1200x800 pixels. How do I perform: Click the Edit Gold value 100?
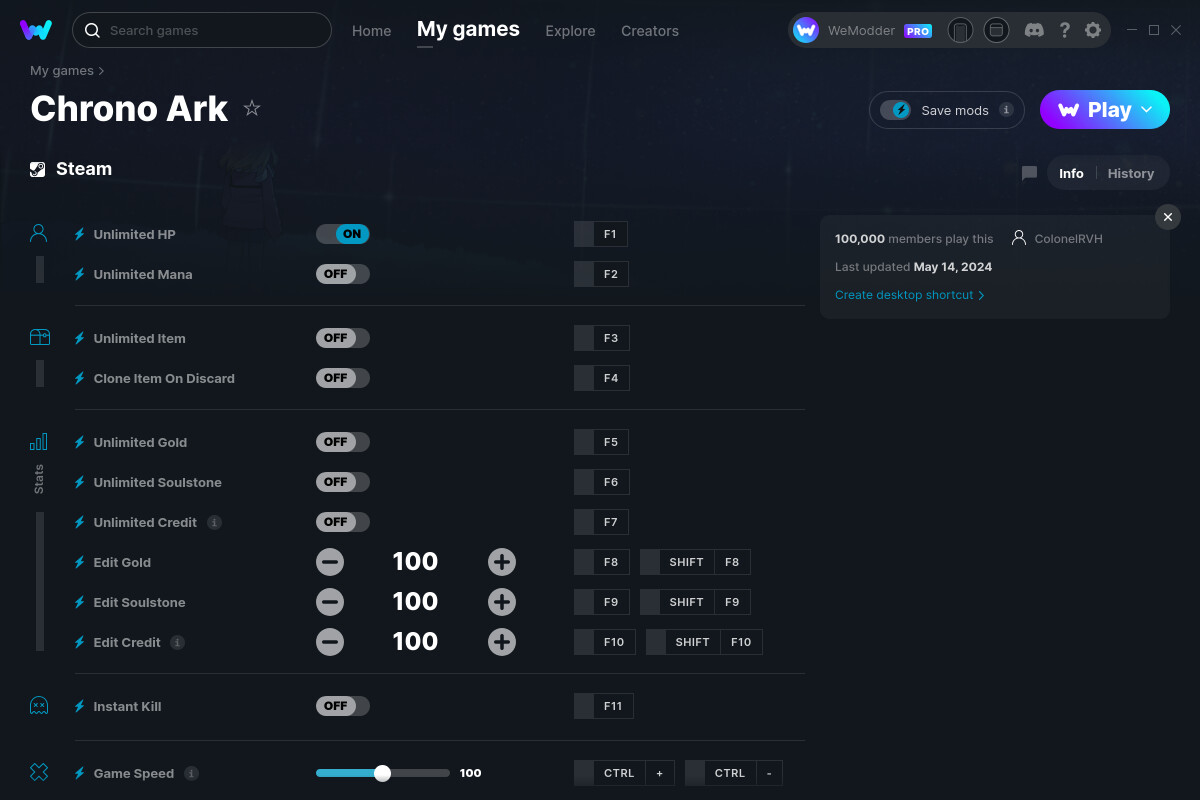[x=415, y=562]
